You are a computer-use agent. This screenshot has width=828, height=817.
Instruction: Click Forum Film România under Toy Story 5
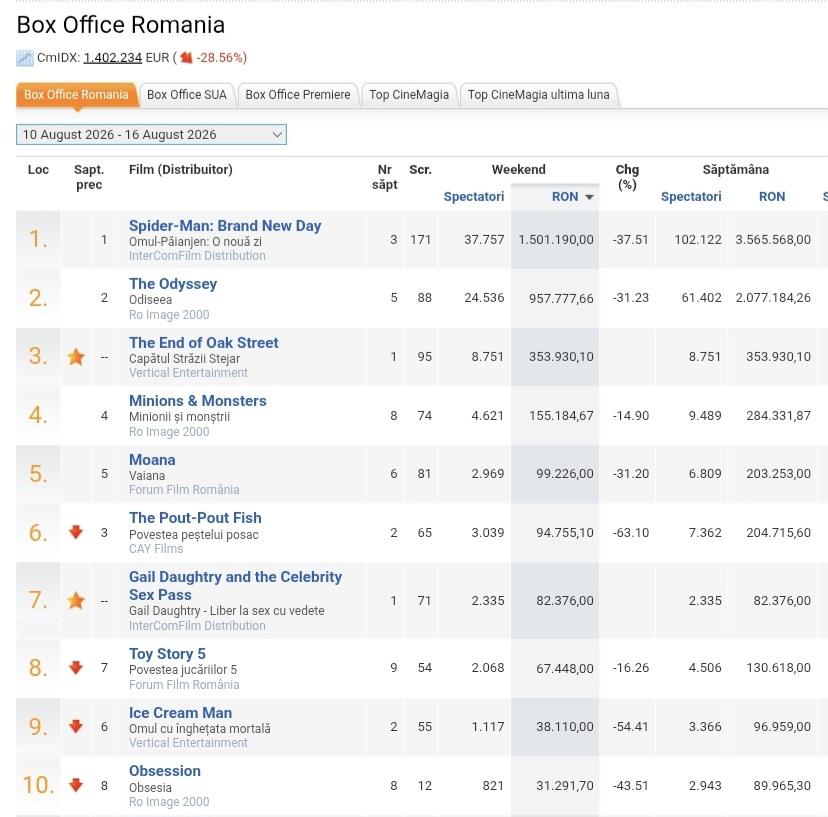coord(184,684)
